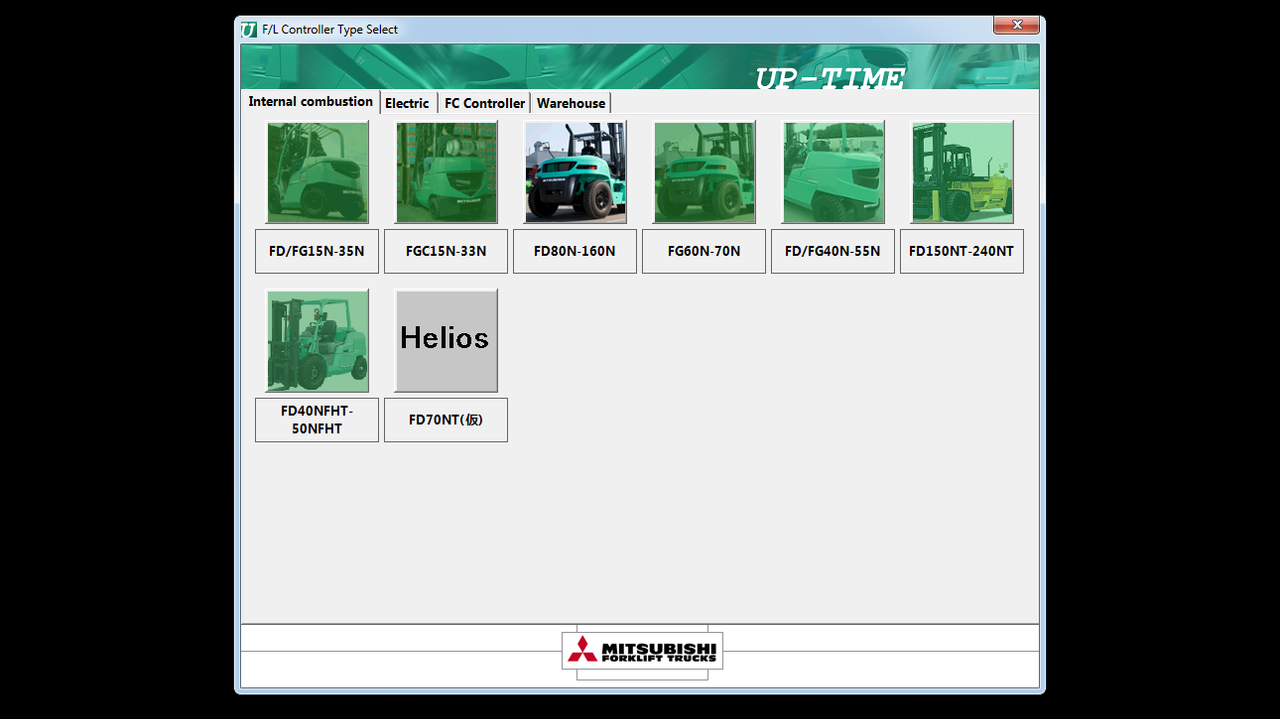Select the FGC15N-33N forklift image
Viewport: 1280px width, 719px height.
pos(446,172)
